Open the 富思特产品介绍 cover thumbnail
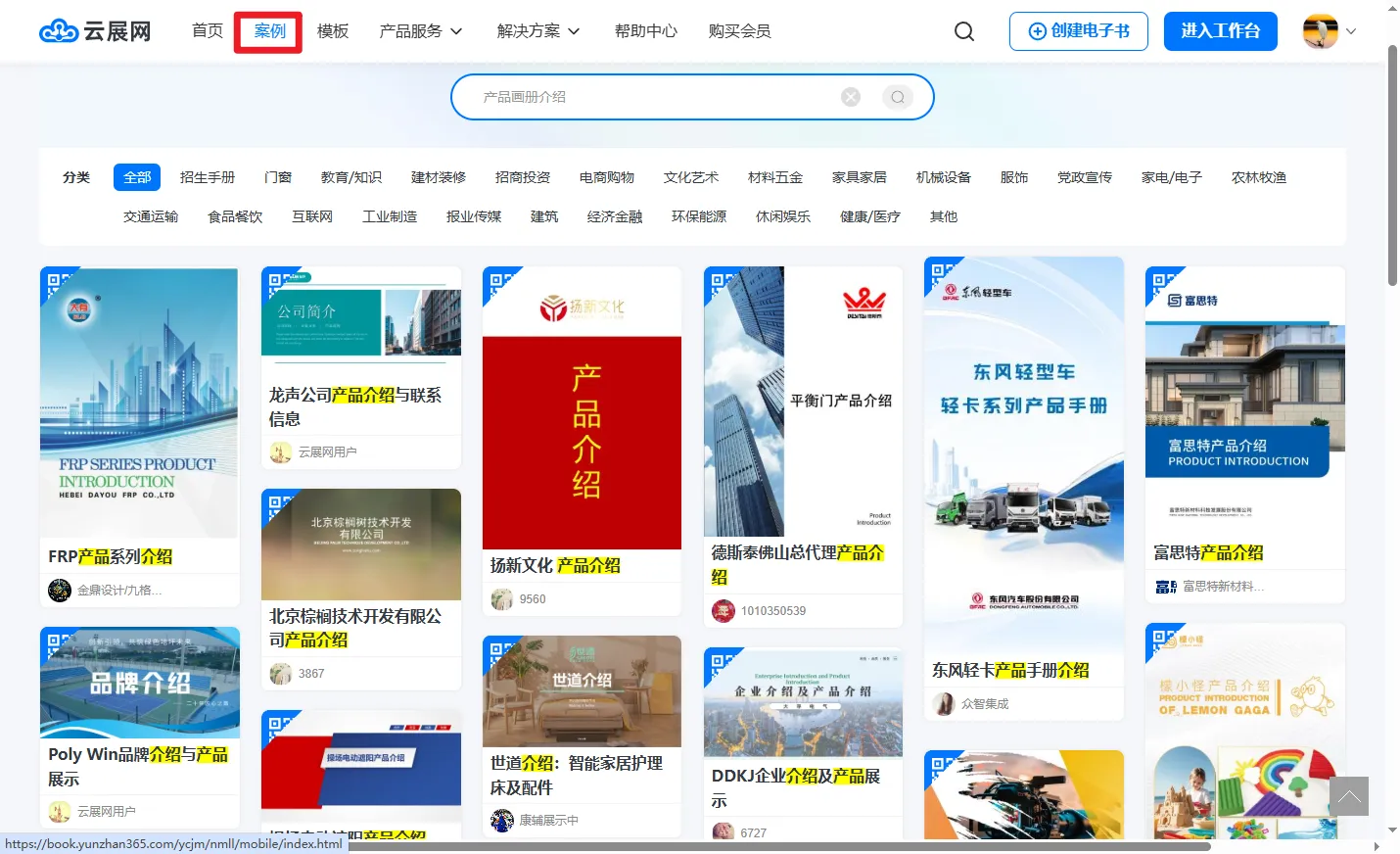Screen dimensions: 1400x854 [x=1245, y=402]
